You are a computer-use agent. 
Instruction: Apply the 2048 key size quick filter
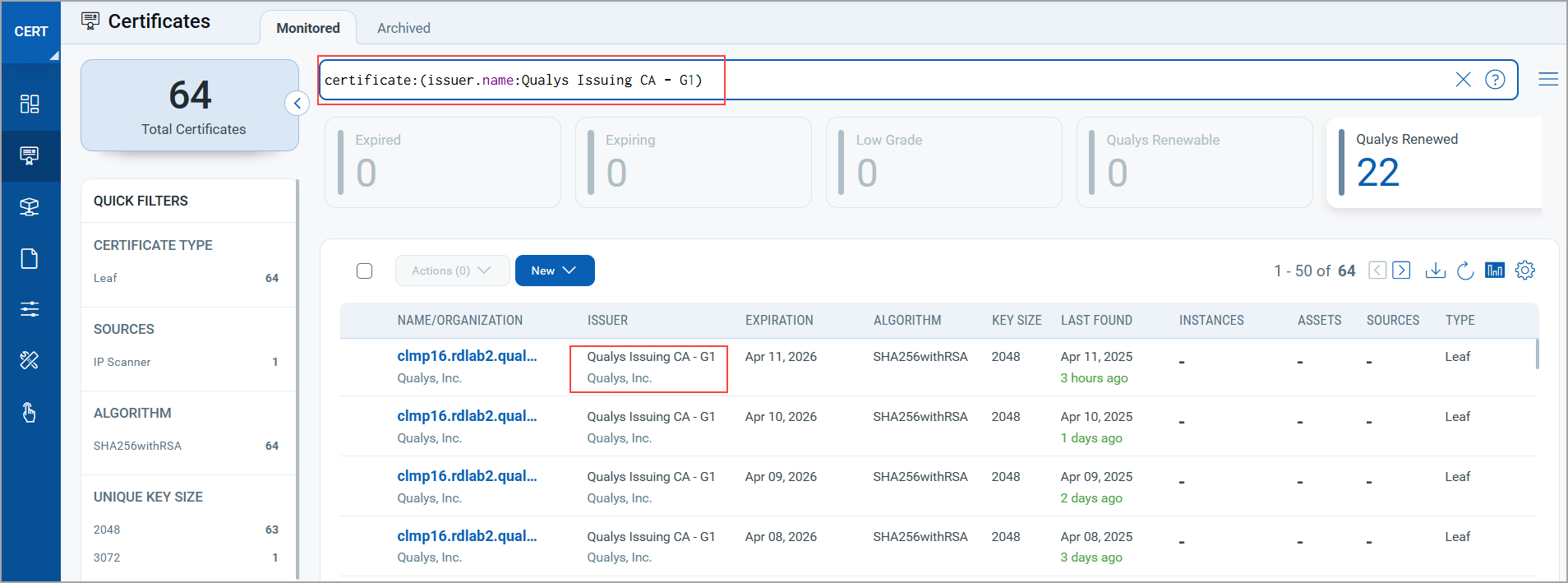point(187,530)
